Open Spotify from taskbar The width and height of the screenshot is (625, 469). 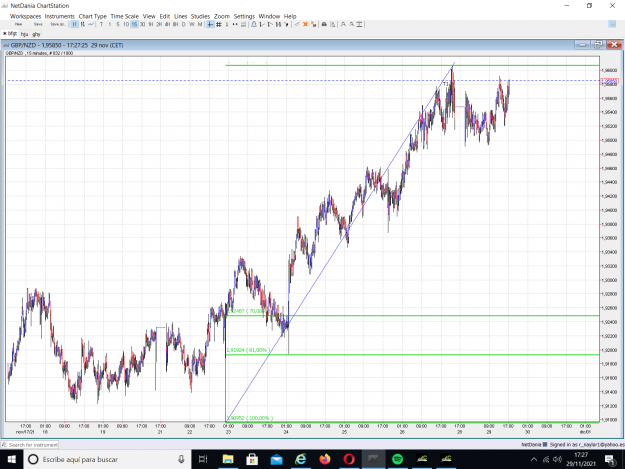(397, 459)
